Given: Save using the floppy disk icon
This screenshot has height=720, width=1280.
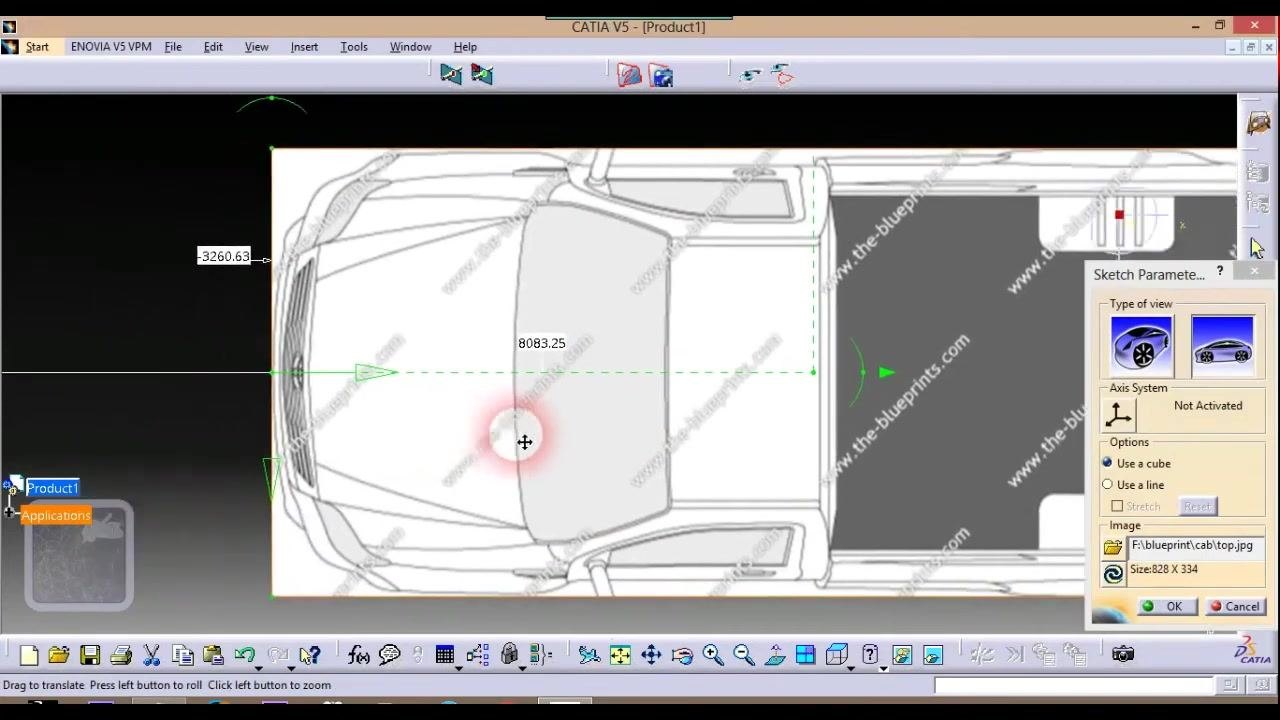Looking at the screenshot, I should coord(90,655).
